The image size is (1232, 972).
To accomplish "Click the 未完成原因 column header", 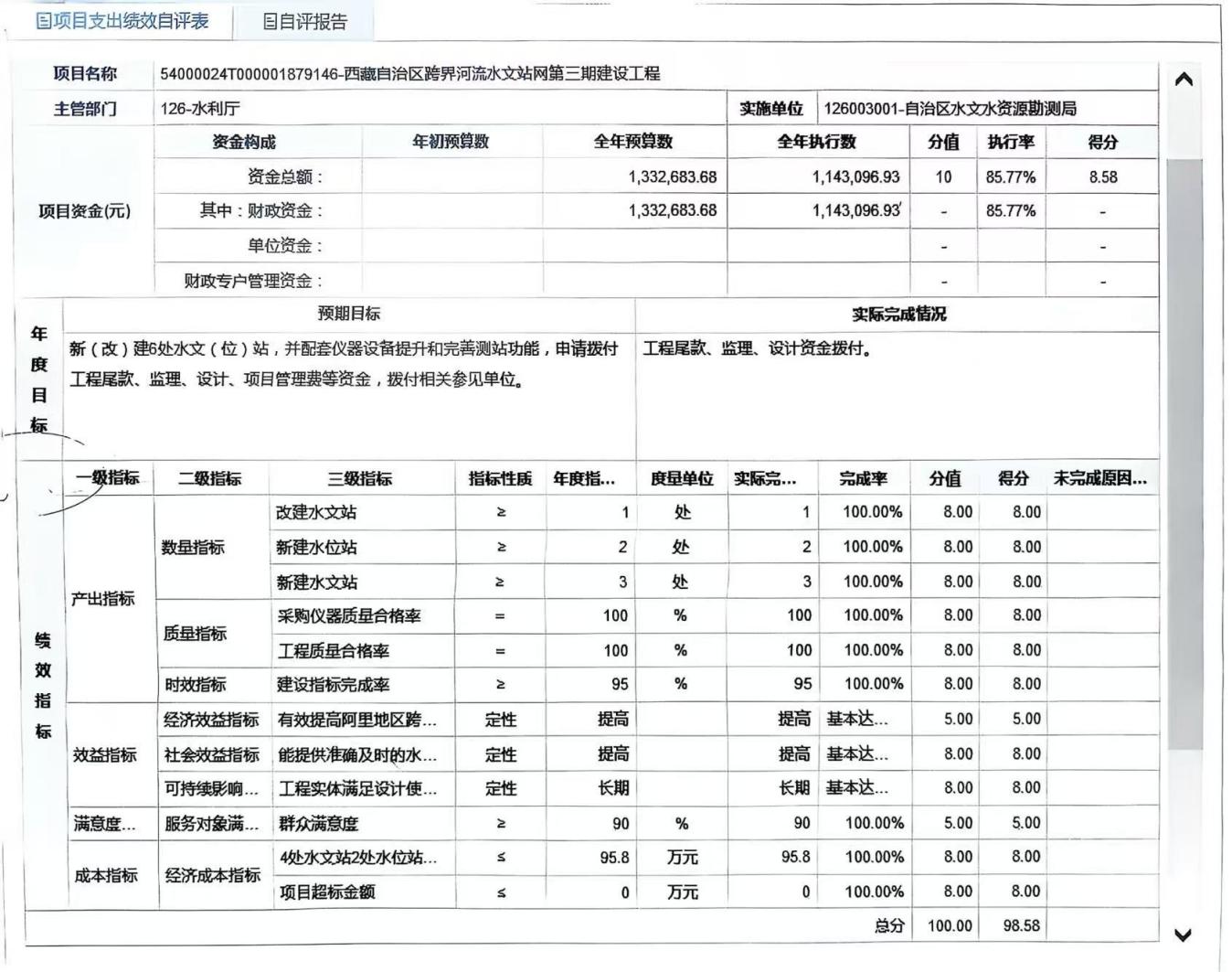I will pyautogui.click(x=1099, y=478).
